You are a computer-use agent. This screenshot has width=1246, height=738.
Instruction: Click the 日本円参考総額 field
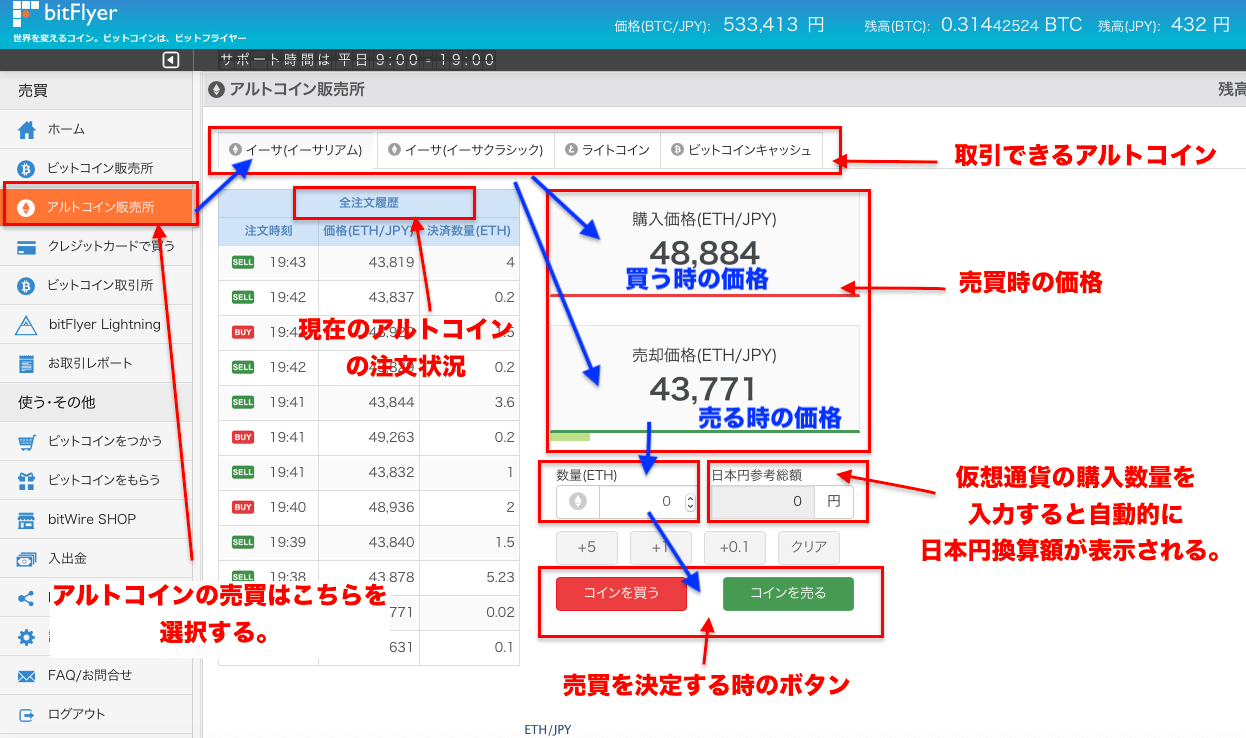(x=763, y=501)
